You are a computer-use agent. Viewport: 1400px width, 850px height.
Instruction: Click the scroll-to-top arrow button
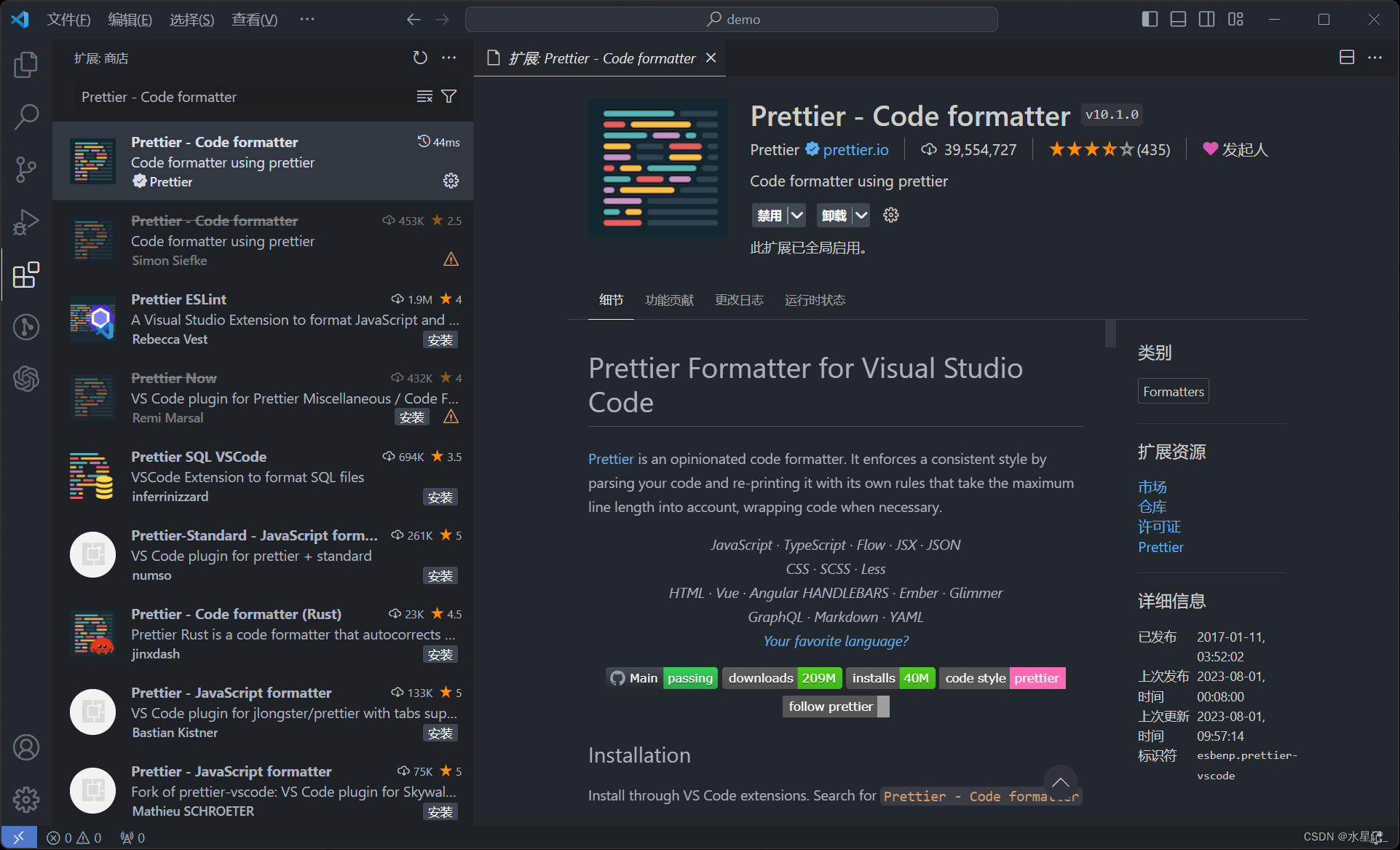(x=1060, y=782)
